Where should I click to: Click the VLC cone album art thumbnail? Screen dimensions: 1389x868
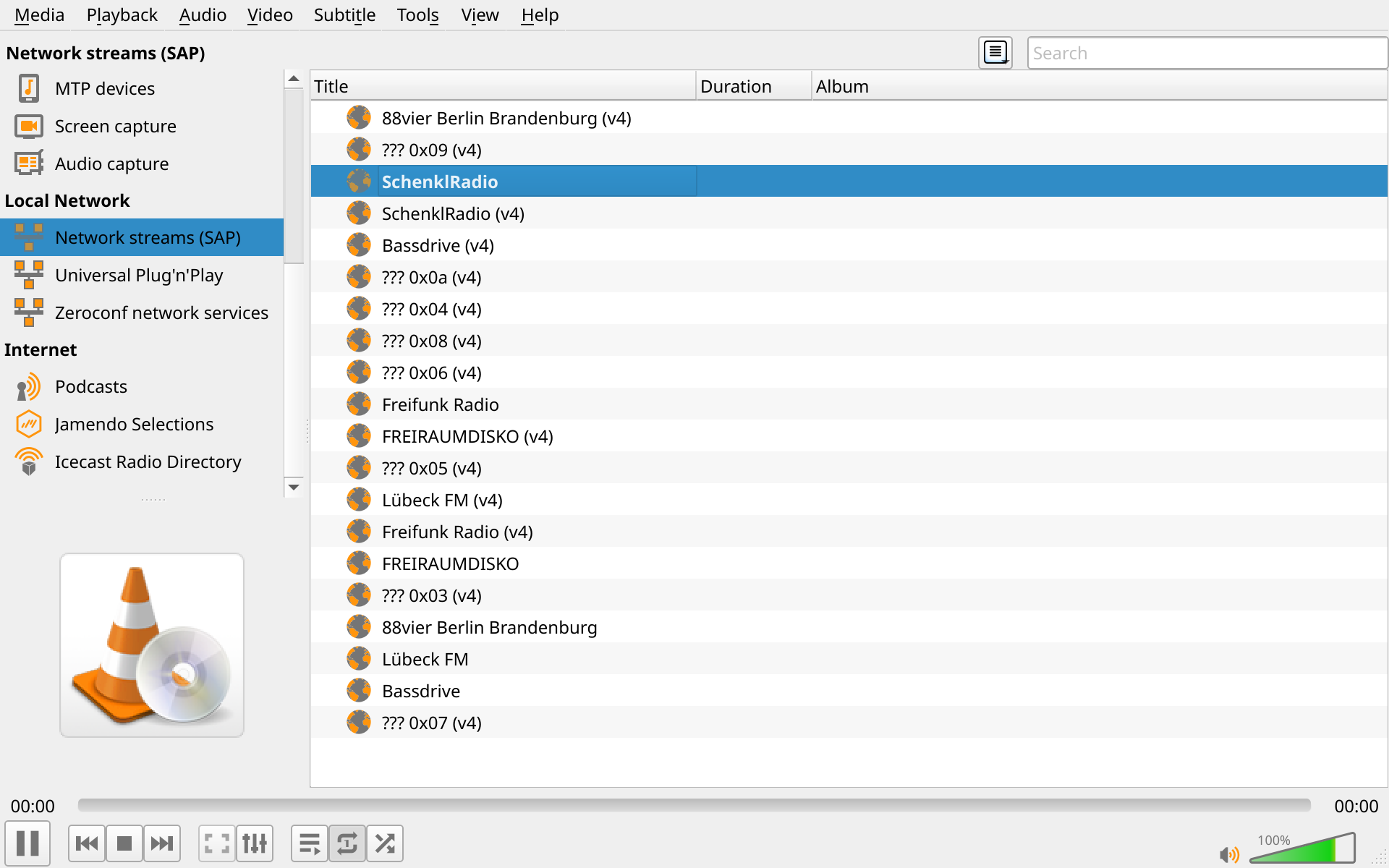(152, 645)
